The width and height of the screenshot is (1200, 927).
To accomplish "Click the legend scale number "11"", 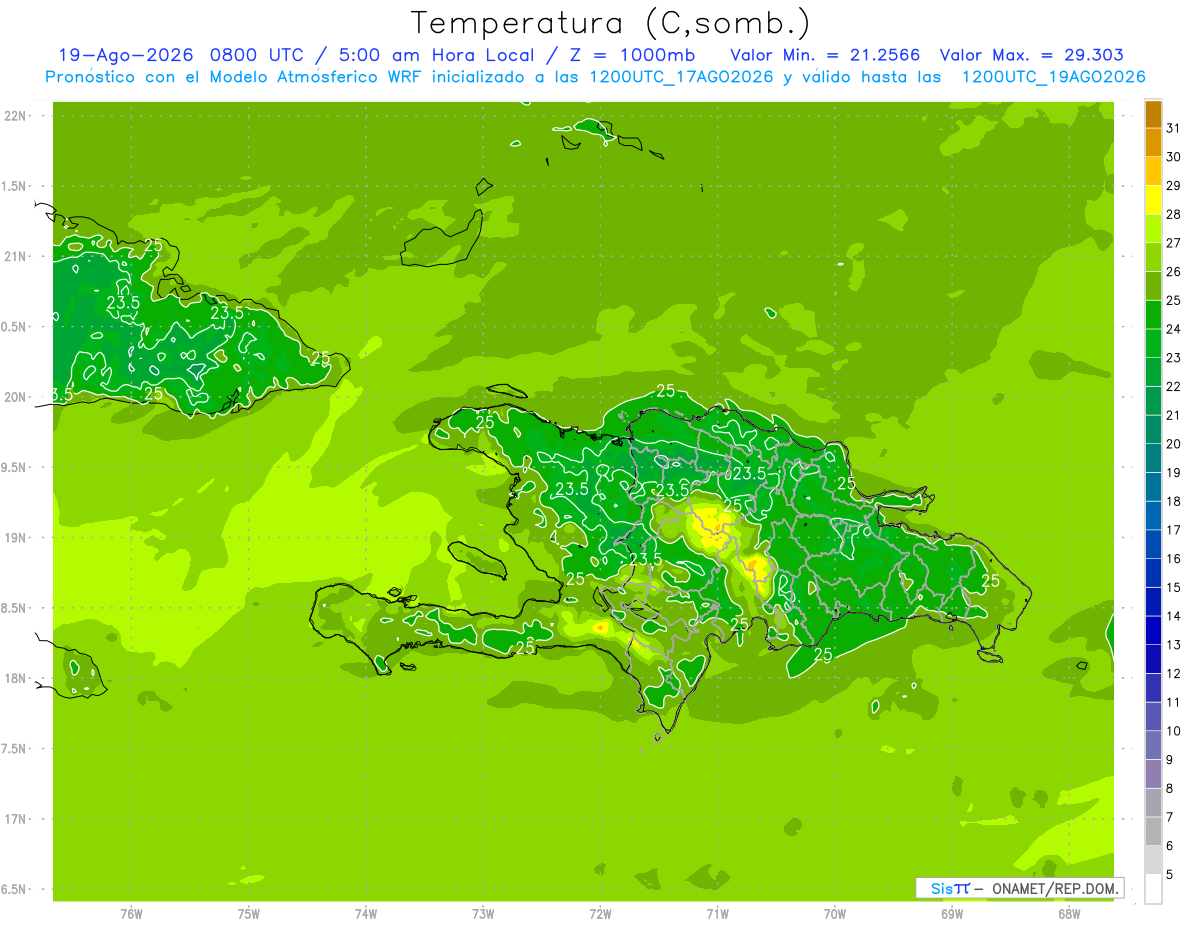I will 1174,702.
